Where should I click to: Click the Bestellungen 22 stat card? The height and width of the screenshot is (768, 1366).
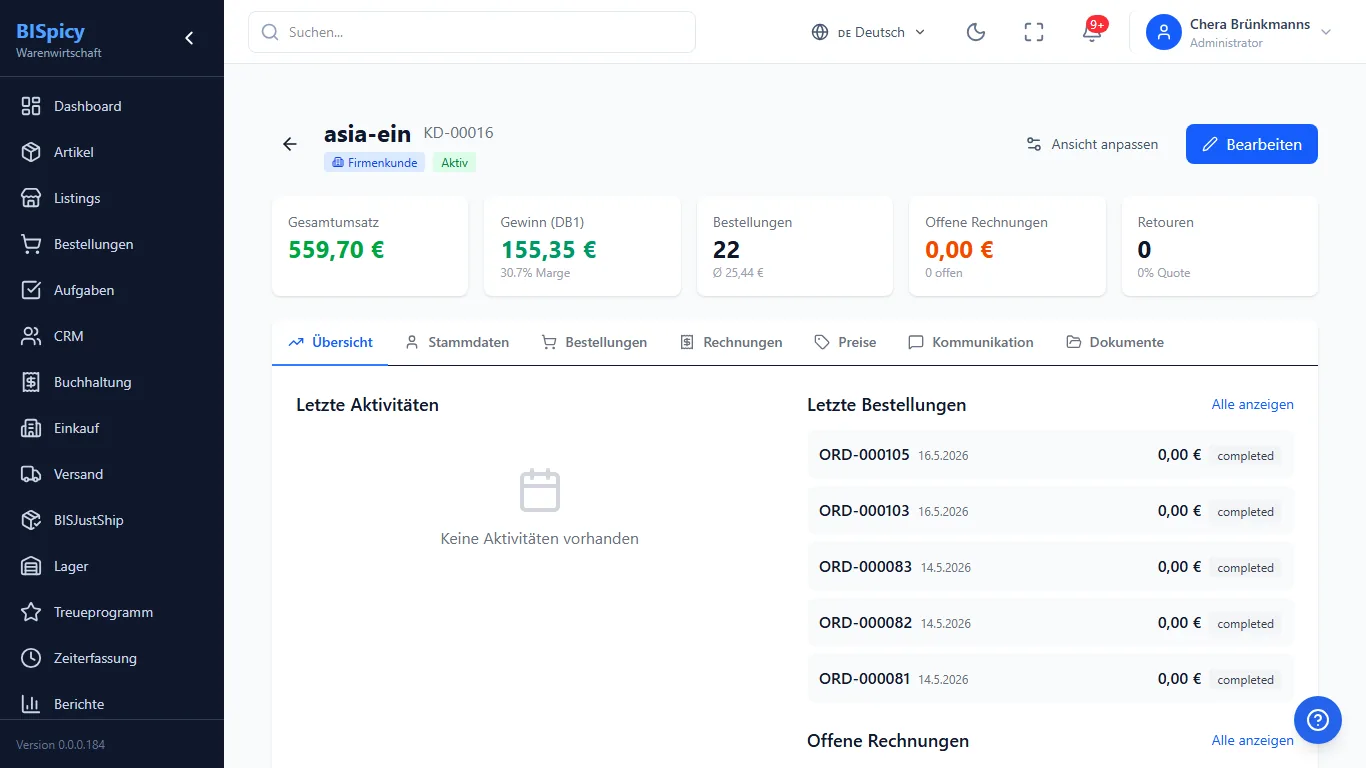click(795, 246)
